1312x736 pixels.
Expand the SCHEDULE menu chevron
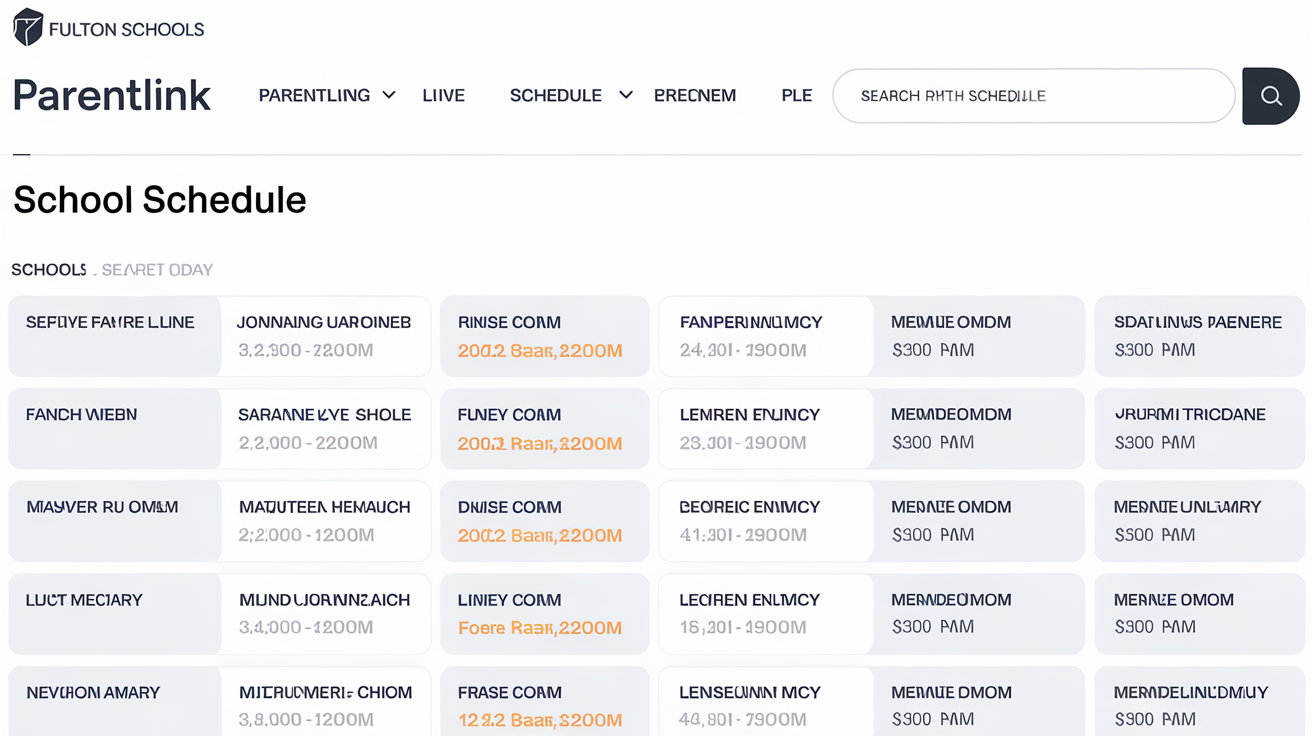click(626, 95)
